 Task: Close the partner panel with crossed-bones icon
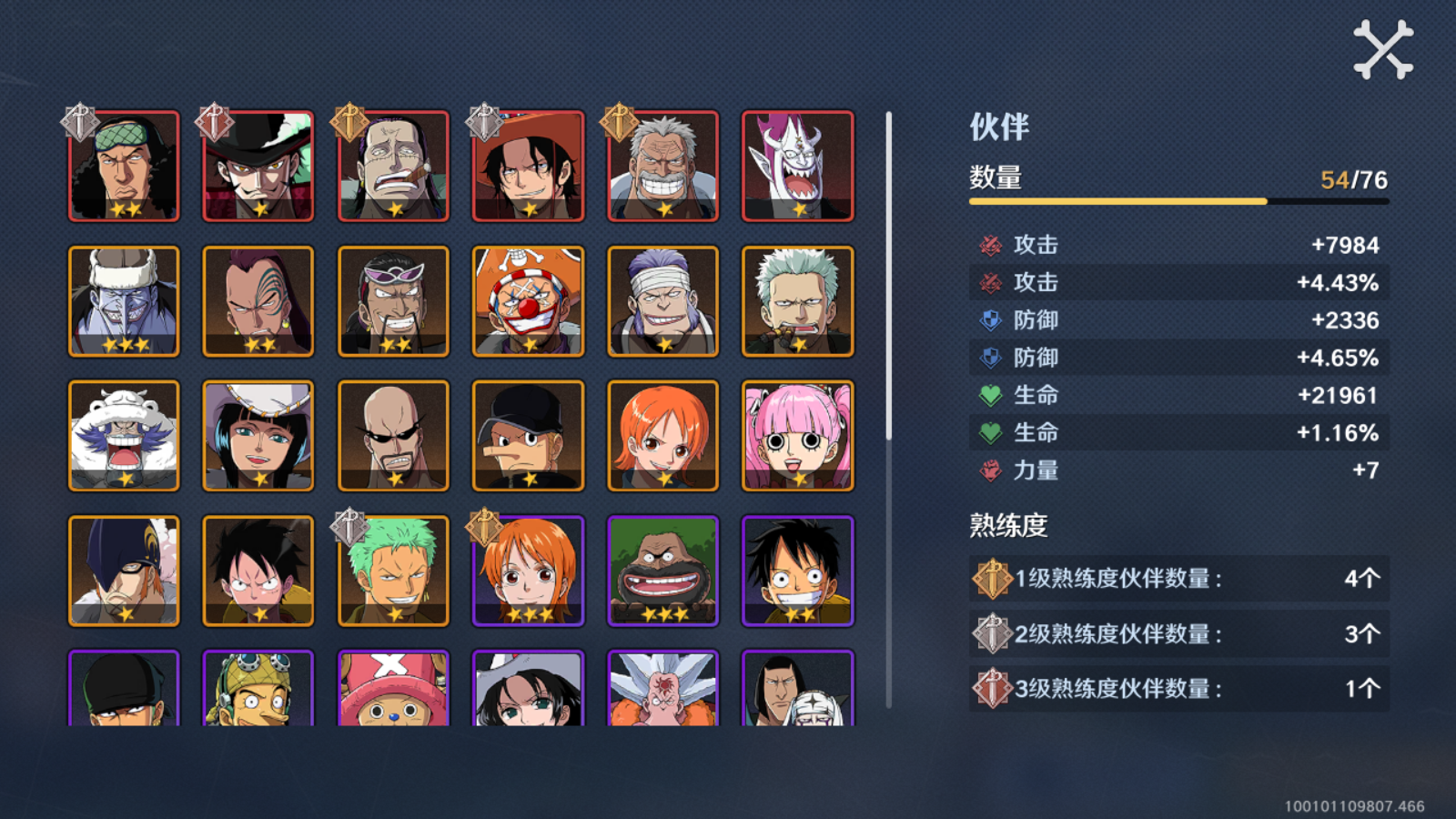click(1383, 49)
